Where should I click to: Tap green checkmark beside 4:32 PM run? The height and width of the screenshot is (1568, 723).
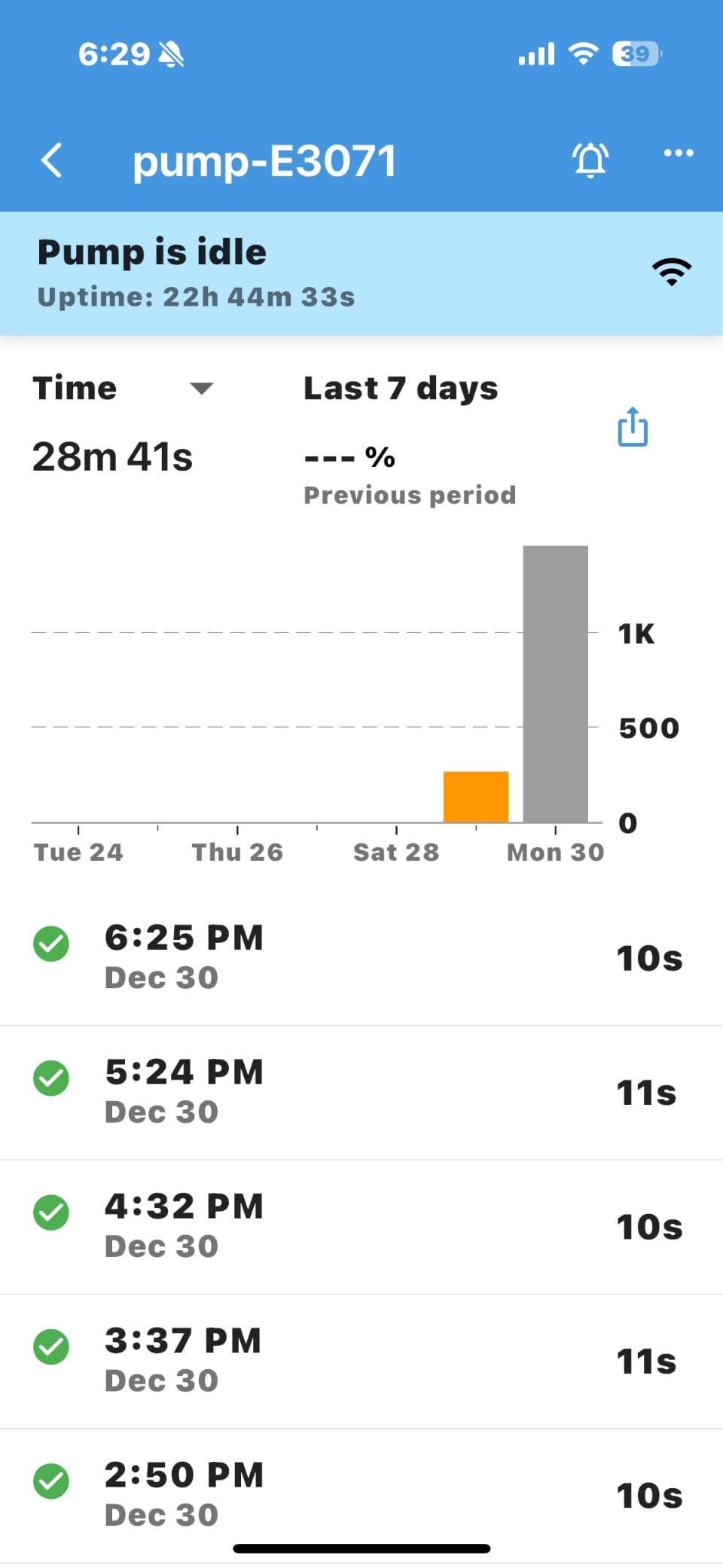pos(51,1213)
